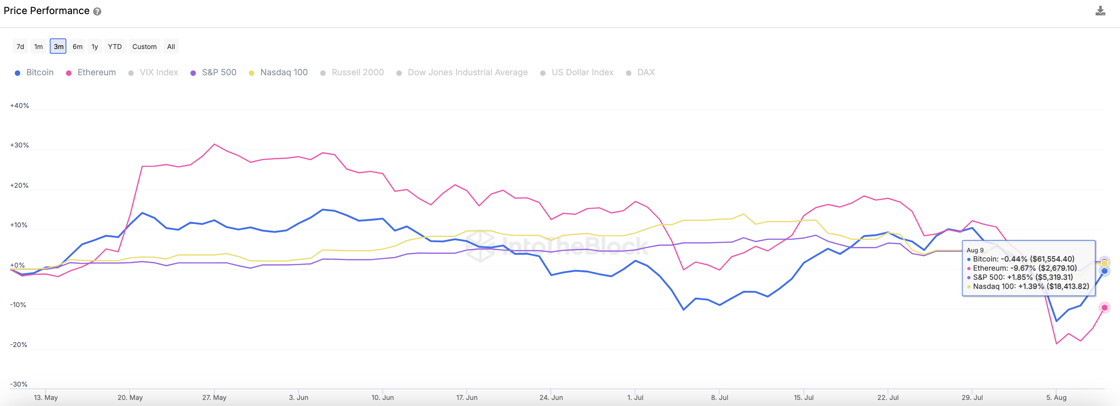Open the Custom date range

coord(144,47)
